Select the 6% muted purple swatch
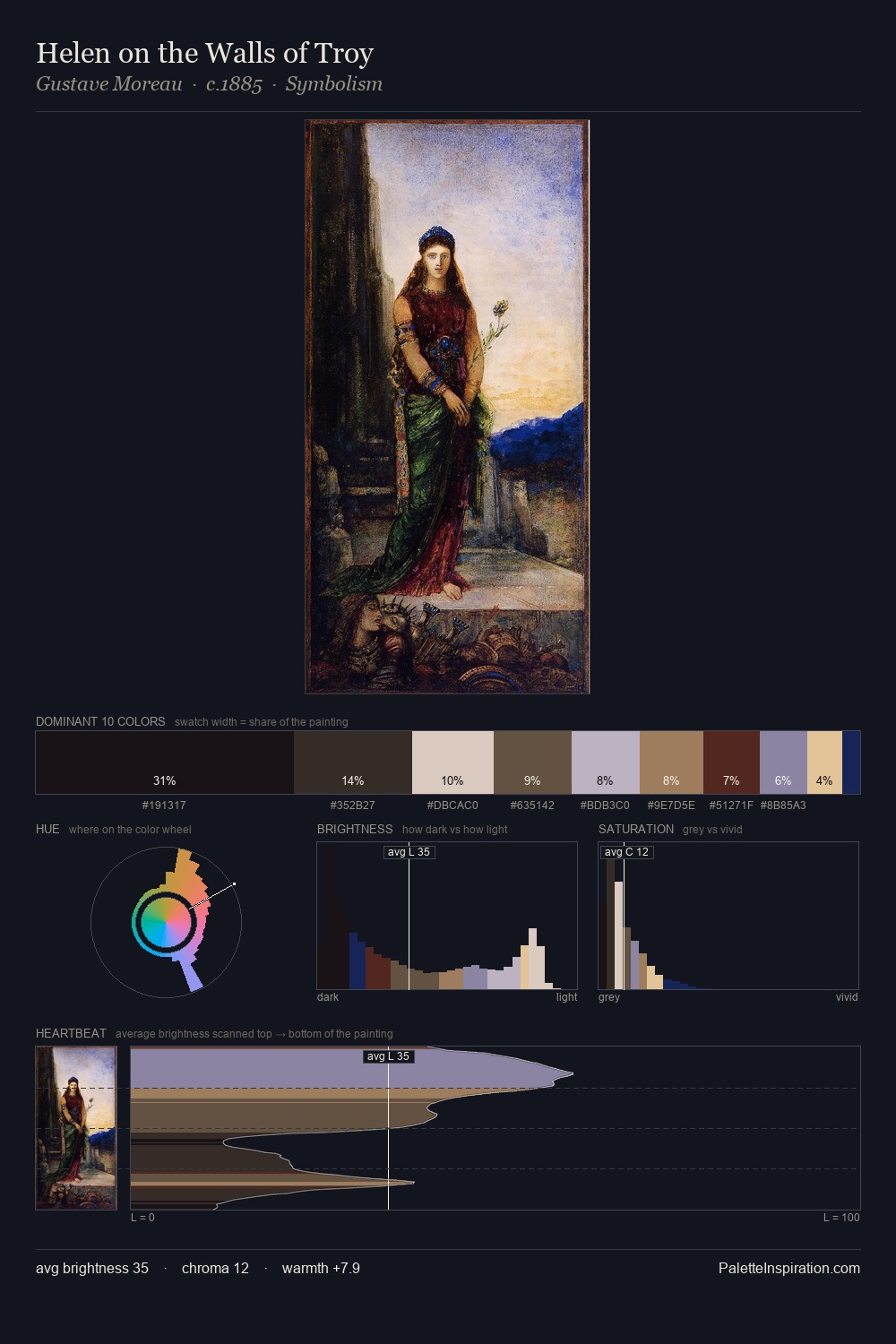Image resolution: width=896 pixels, height=1344 pixels. coord(783,762)
